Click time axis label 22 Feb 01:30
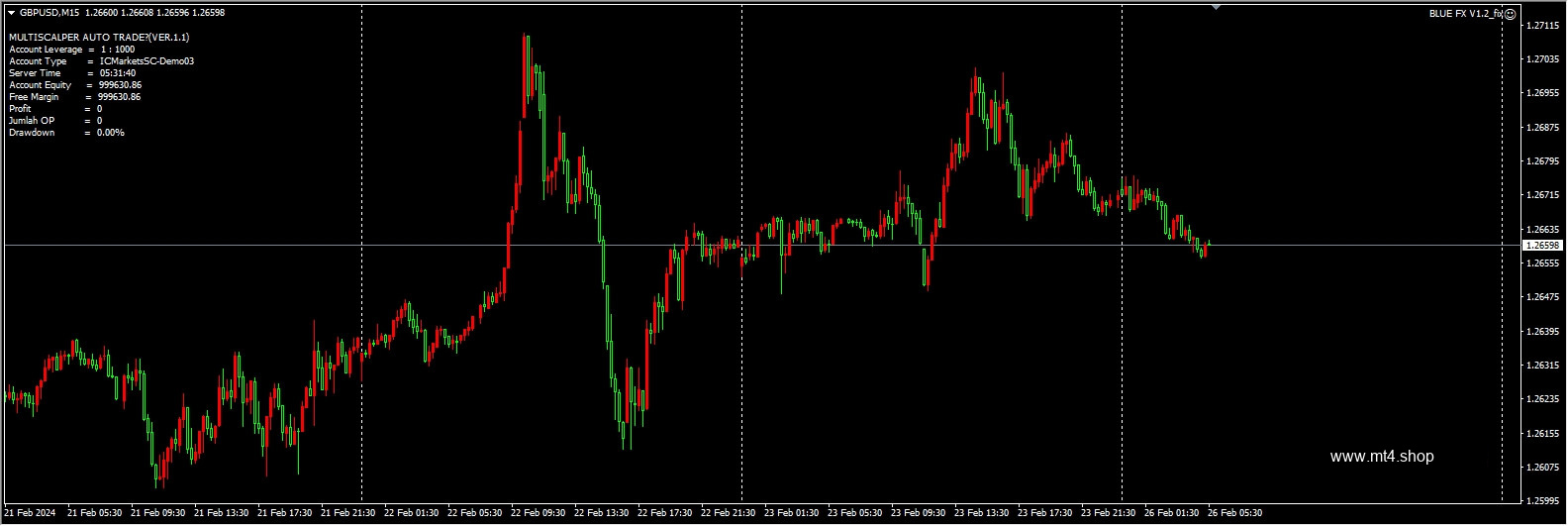The image size is (1568, 526). click(412, 513)
